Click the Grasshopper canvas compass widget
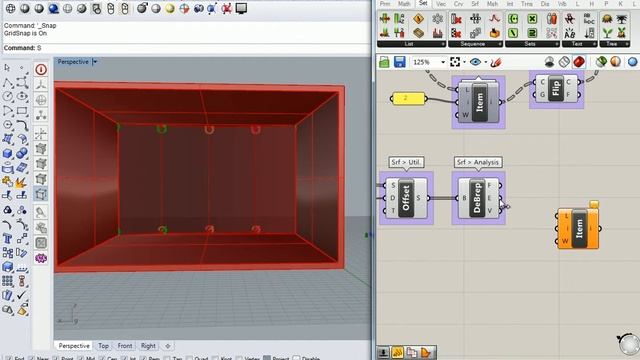Image resolution: width=640 pixels, height=360 pixels. click(x=629, y=343)
